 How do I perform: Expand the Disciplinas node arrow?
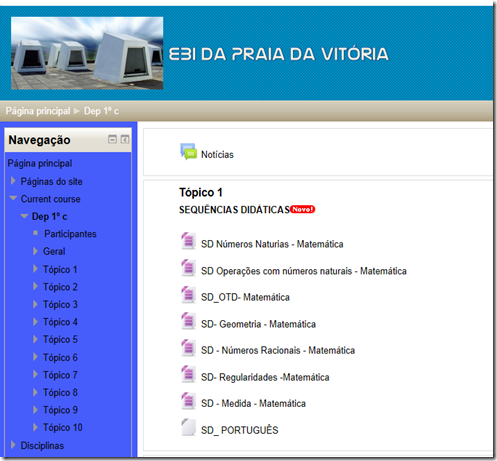[13, 445]
